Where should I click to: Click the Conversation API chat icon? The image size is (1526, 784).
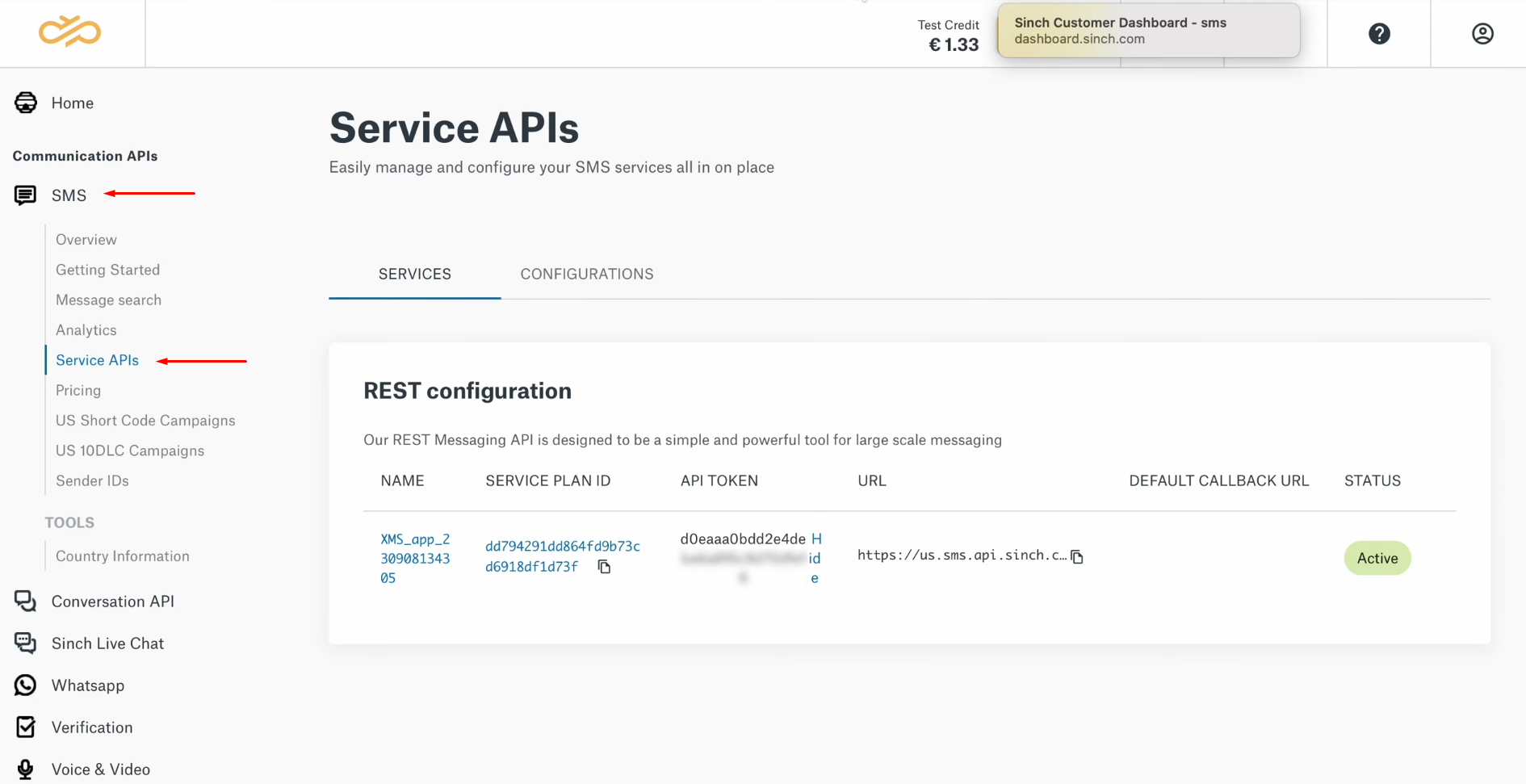[26, 601]
